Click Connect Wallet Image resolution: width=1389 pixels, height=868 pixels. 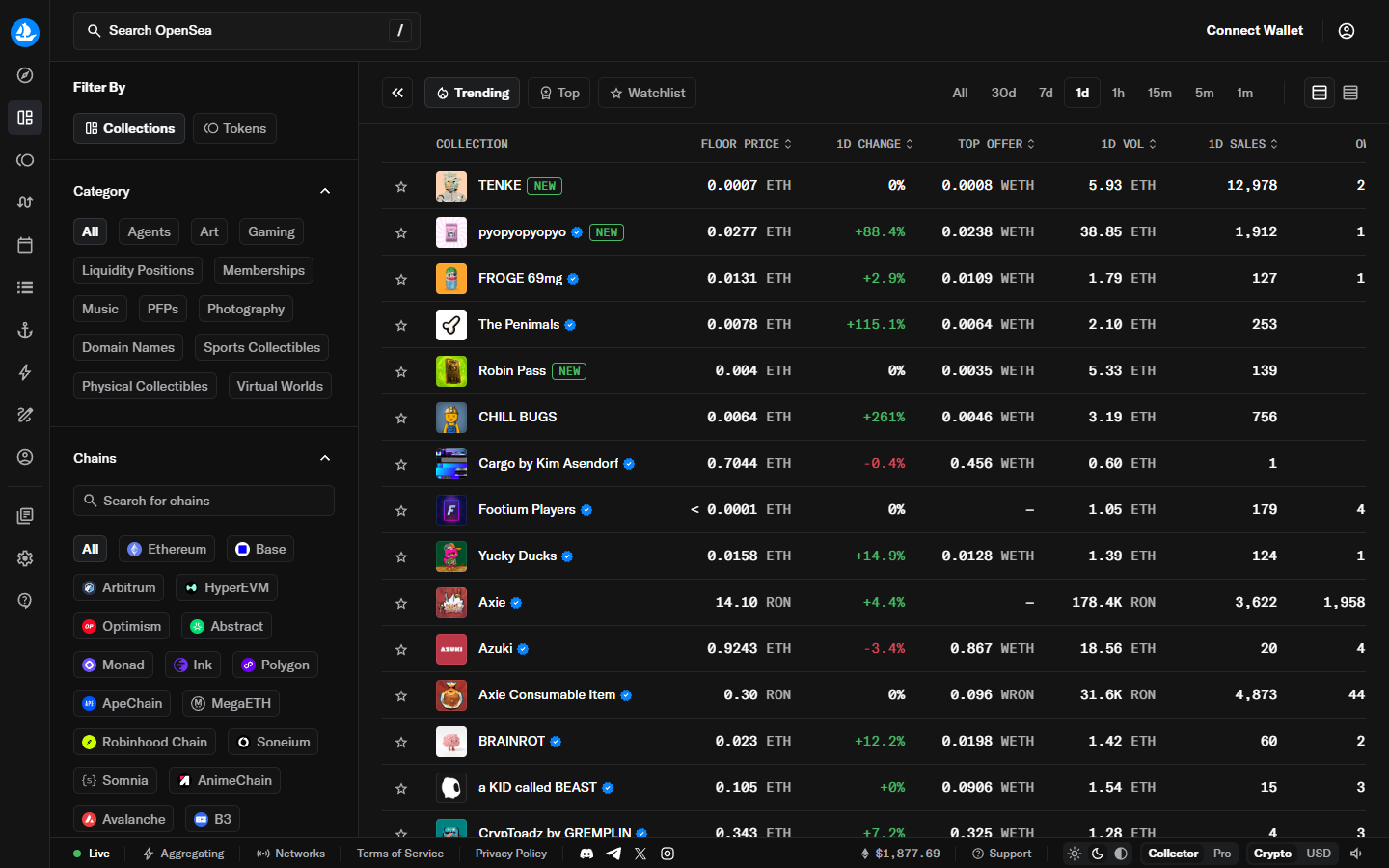tap(1254, 31)
